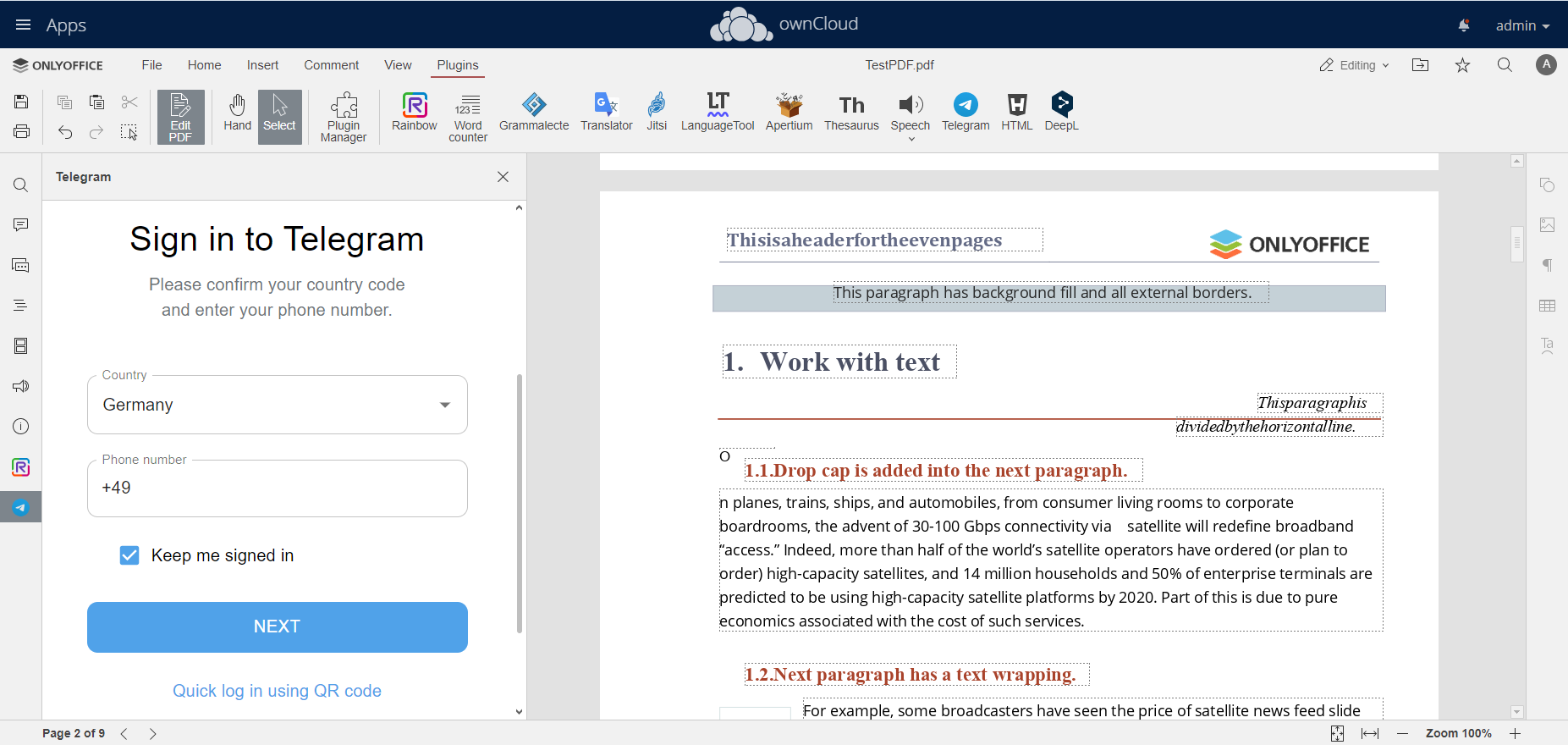Open the Editing mode dropdown
1568x745 pixels.
point(1354,65)
